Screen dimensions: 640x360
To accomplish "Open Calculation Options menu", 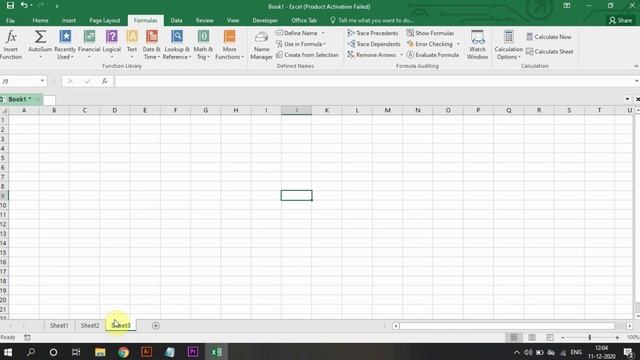I will [x=509, y=45].
